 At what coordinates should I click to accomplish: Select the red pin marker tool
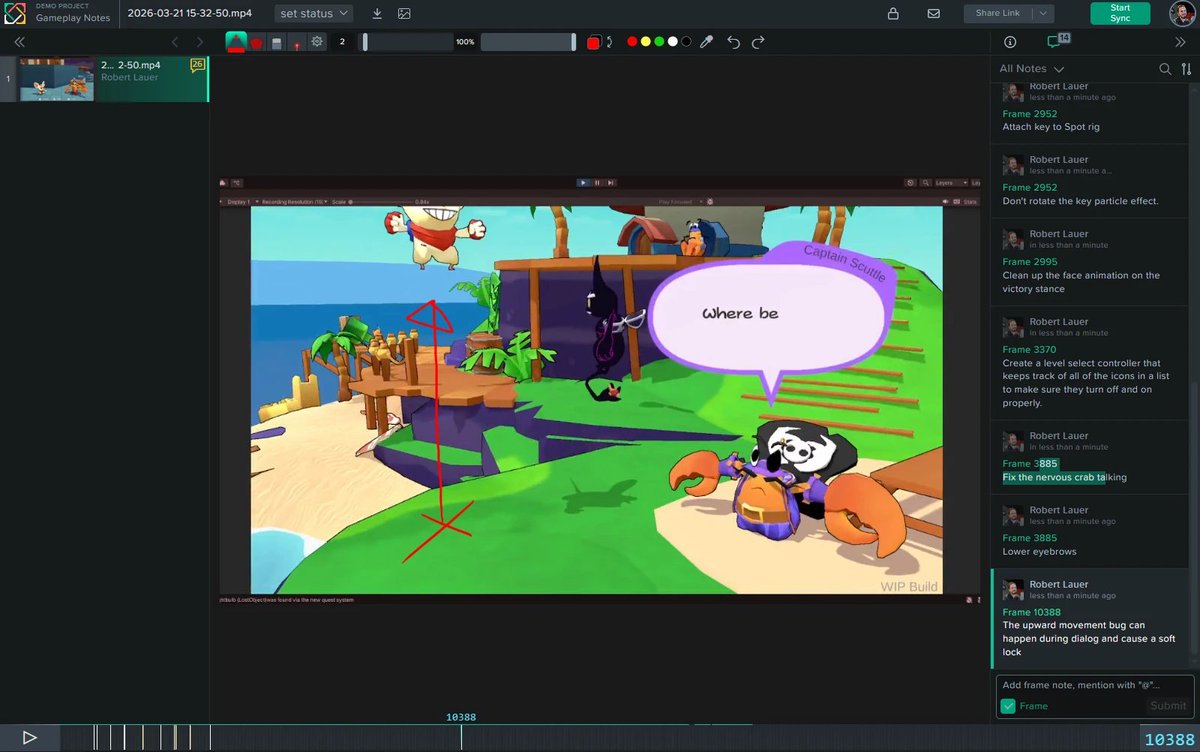[297, 43]
